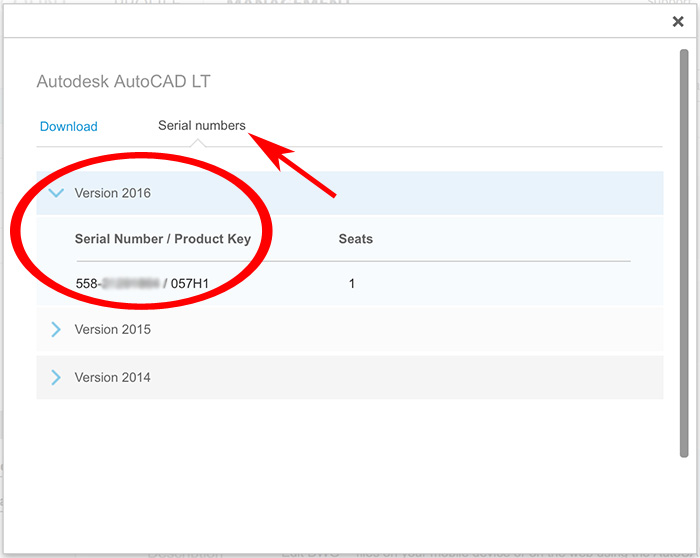The width and height of the screenshot is (700, 558).
Task: Click the Seats column header
Action: (356, 239)
